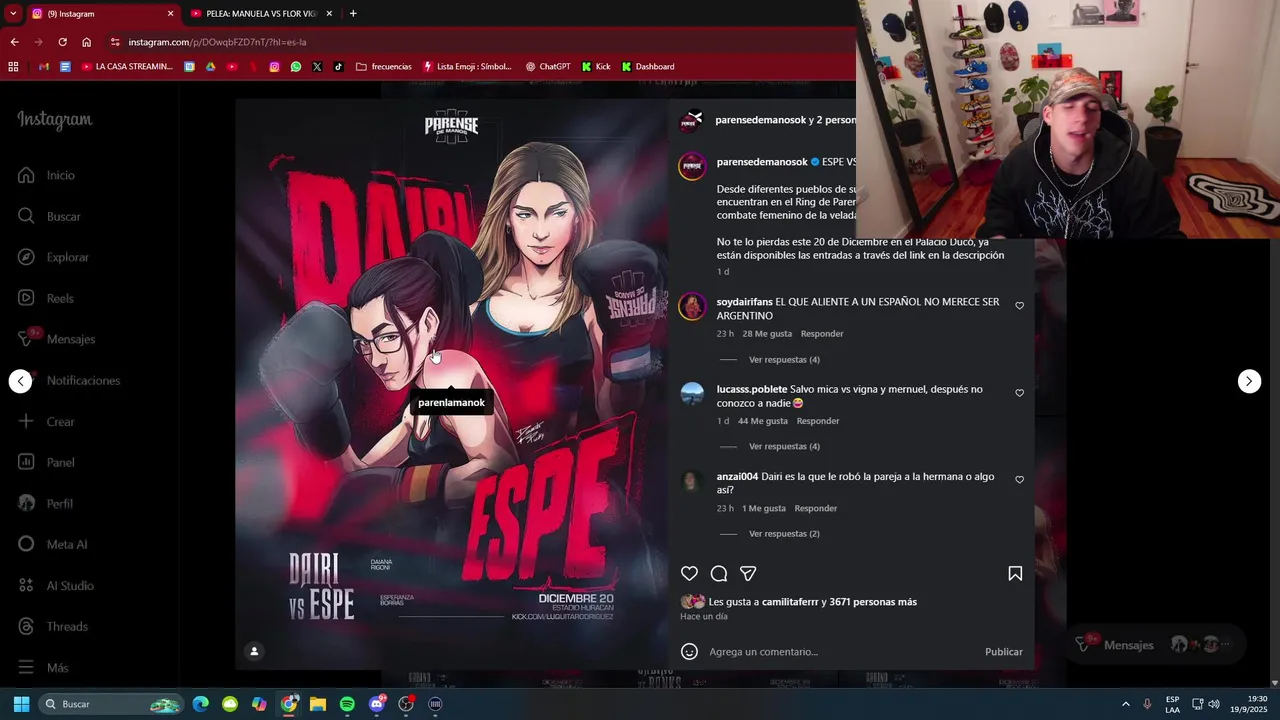Open Explorar in Instagram sidebar
Image resolution: width=1280 pixels, height=720 pixels.
[x=54, y=257]
